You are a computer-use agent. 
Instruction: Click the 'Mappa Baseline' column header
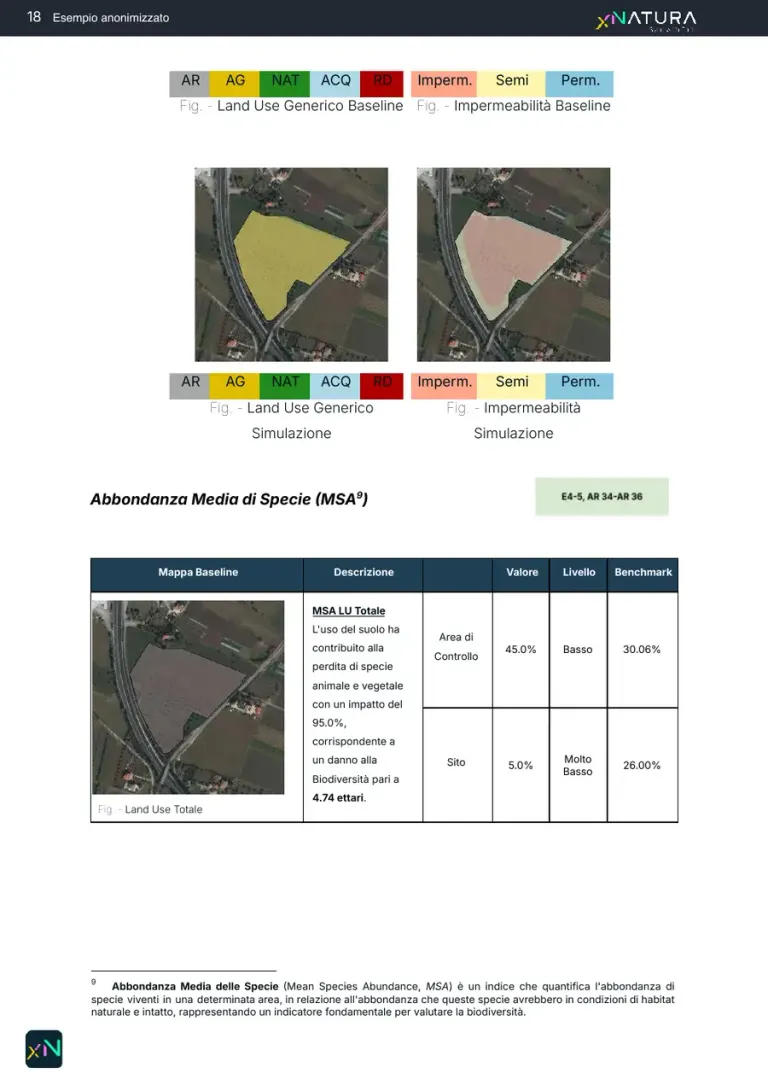coord(198,572)
